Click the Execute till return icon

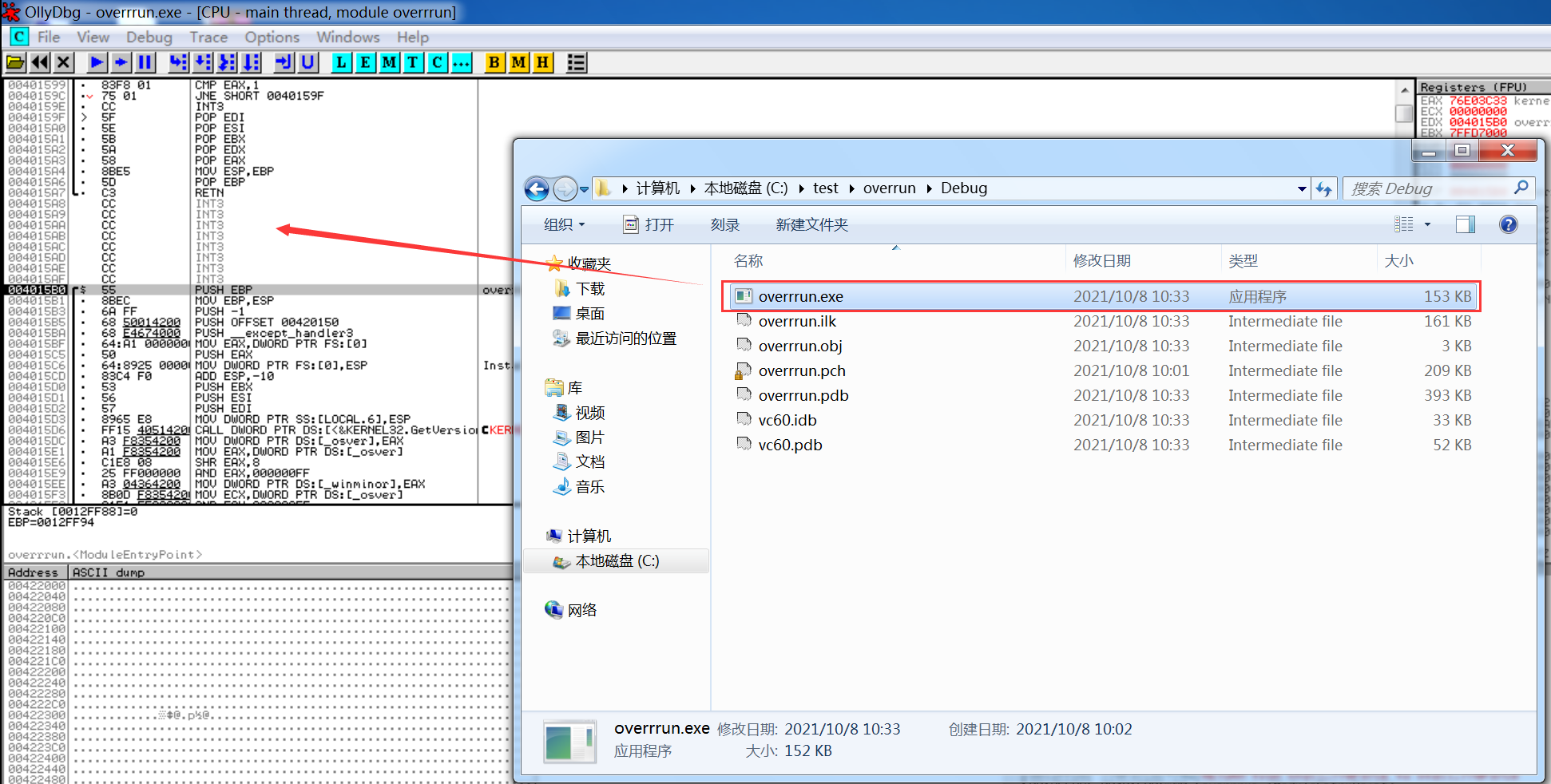[x=284, y=62]
